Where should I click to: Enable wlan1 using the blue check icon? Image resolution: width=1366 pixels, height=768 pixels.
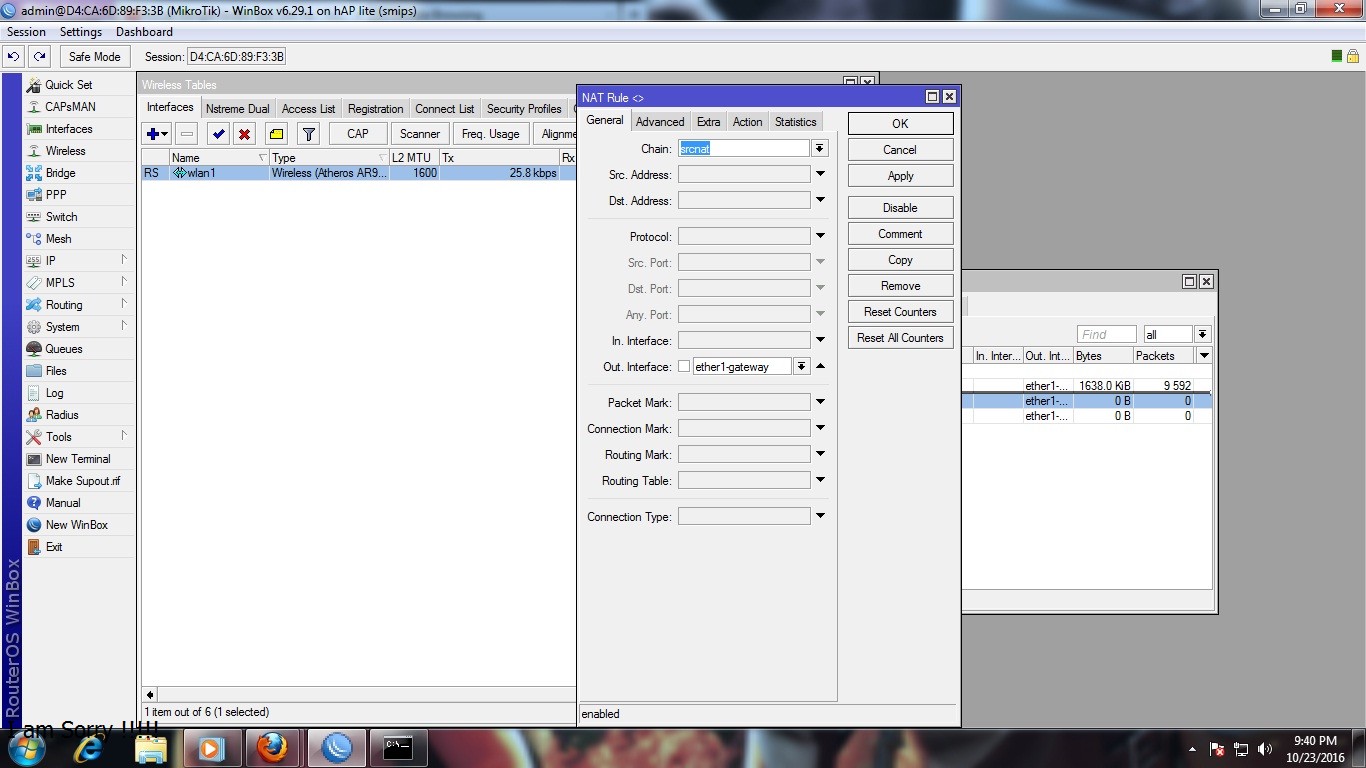tap(218, 133)
